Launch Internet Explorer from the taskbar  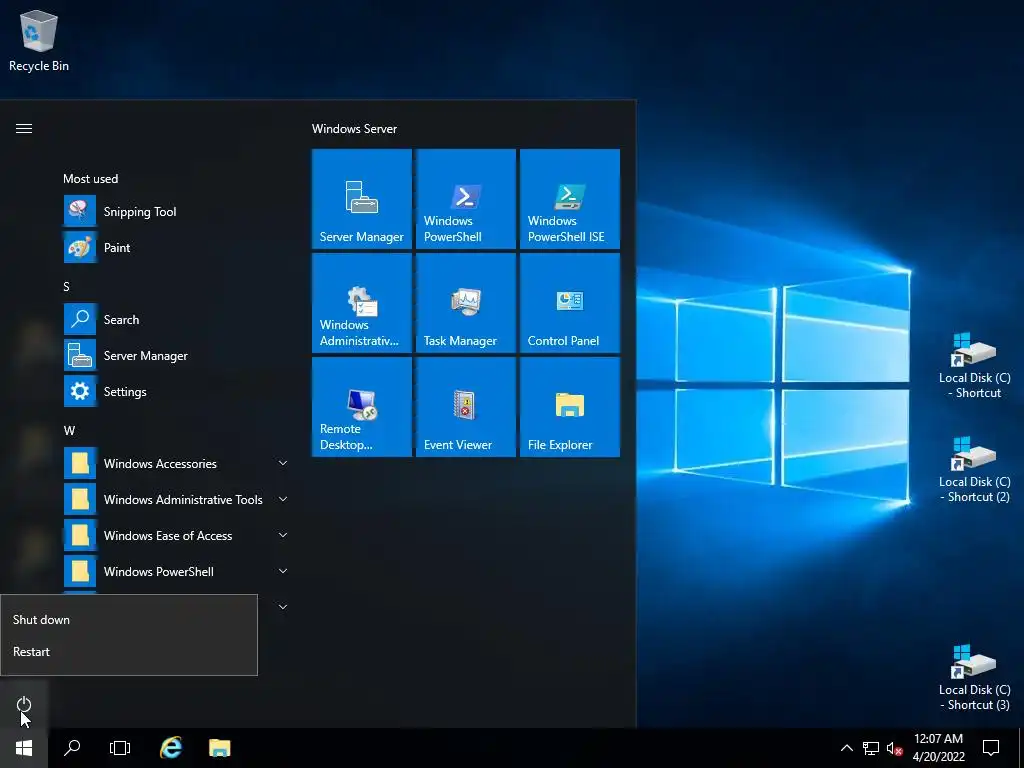(x=170, y=748)
